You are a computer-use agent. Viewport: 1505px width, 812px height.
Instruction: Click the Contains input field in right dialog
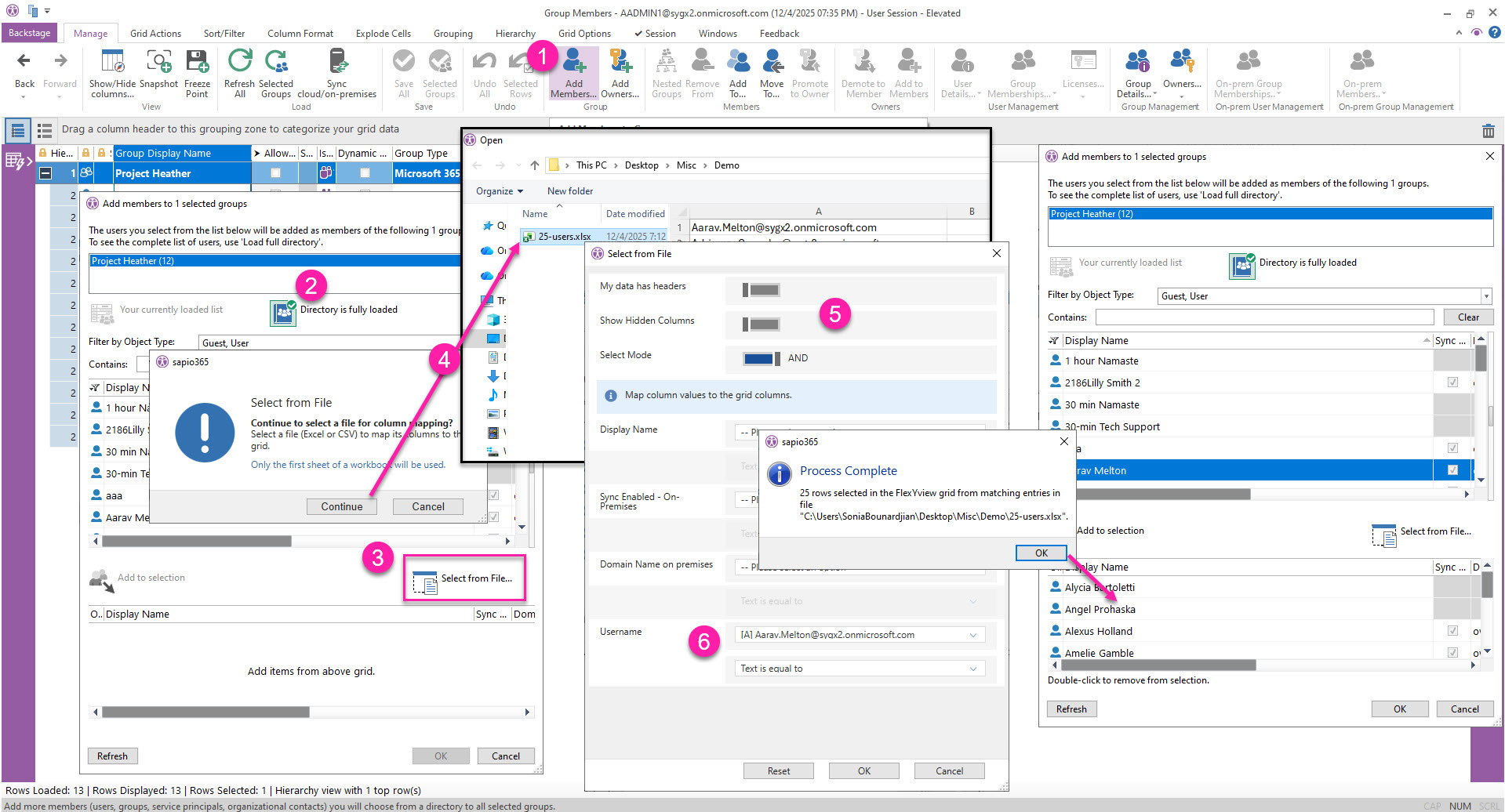point(1264,317)
